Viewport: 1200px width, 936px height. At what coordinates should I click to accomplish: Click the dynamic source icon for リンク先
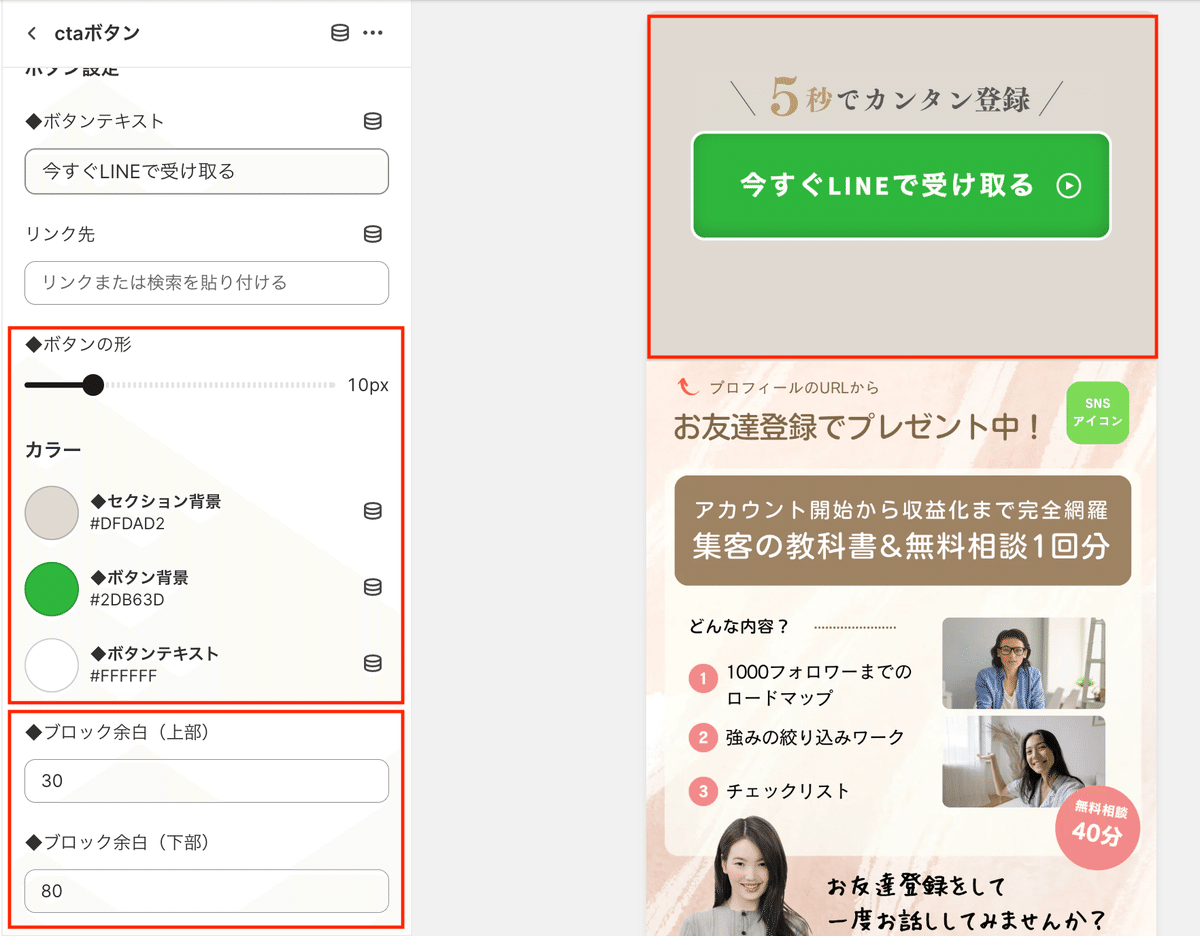pos(372,234)
